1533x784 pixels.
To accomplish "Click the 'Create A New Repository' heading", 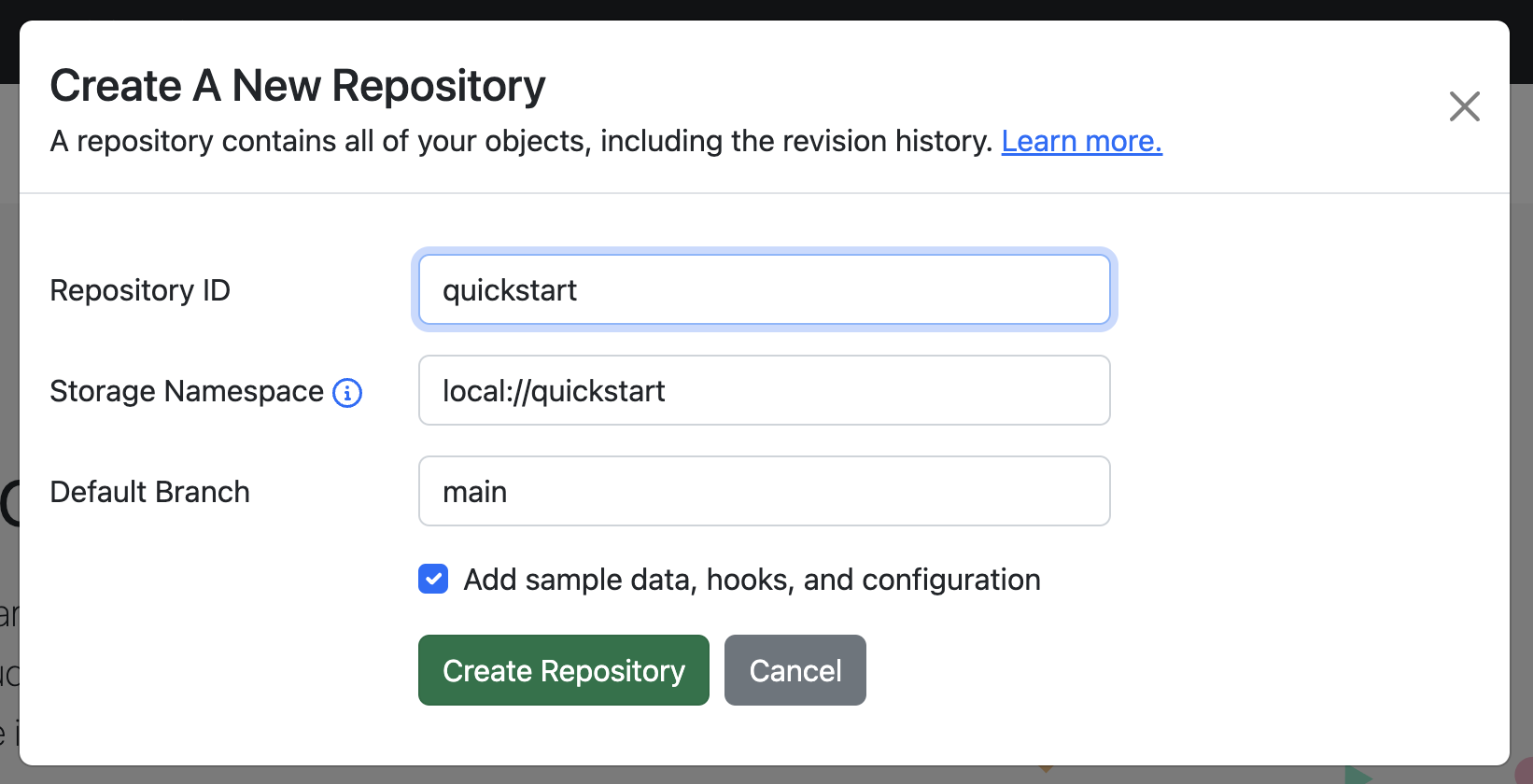I will (x=298, y=86).
